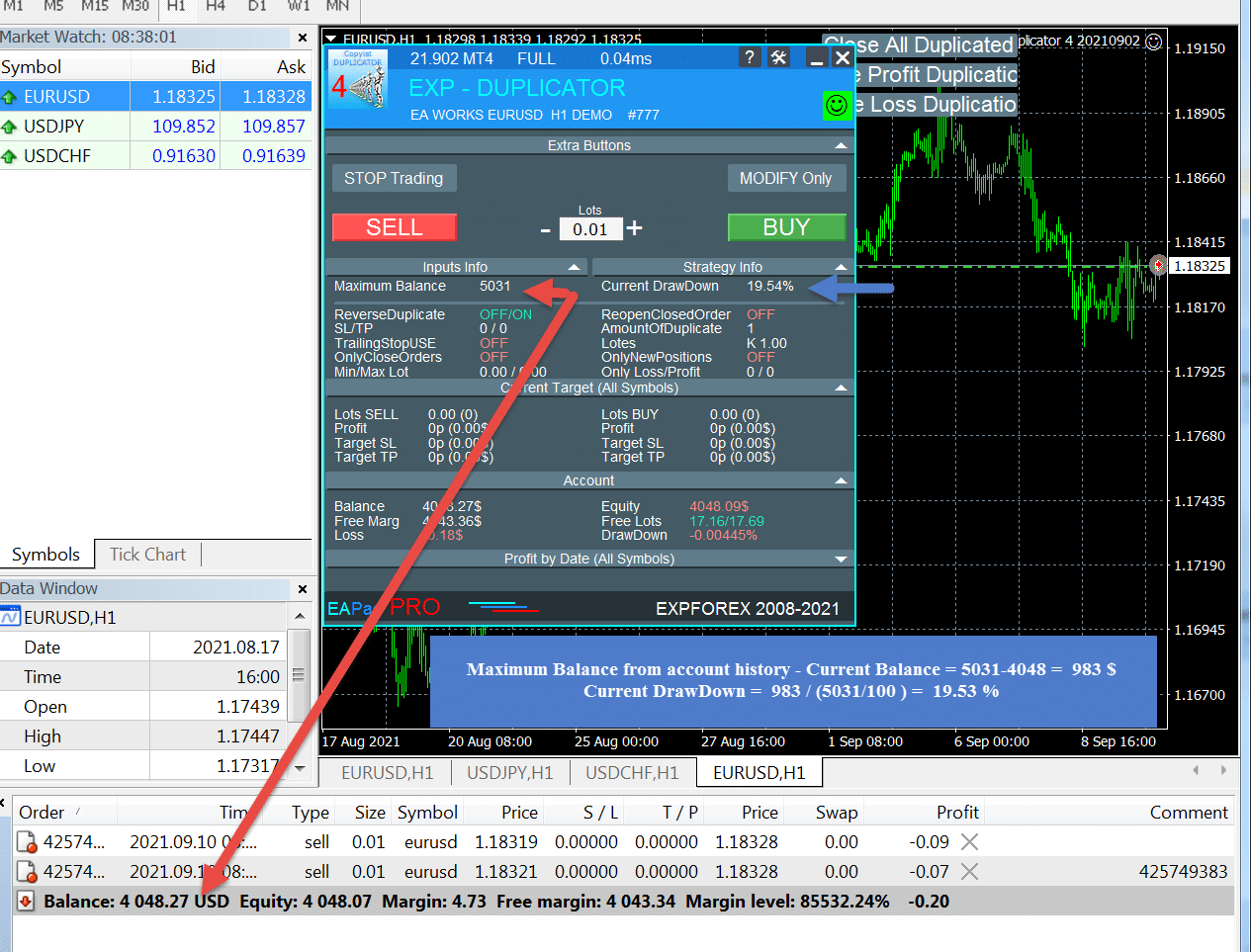The height and width of the screenshot is (952, 1251).
Task: Open the panel settings tools icon
Action: (x=779, y=57)
